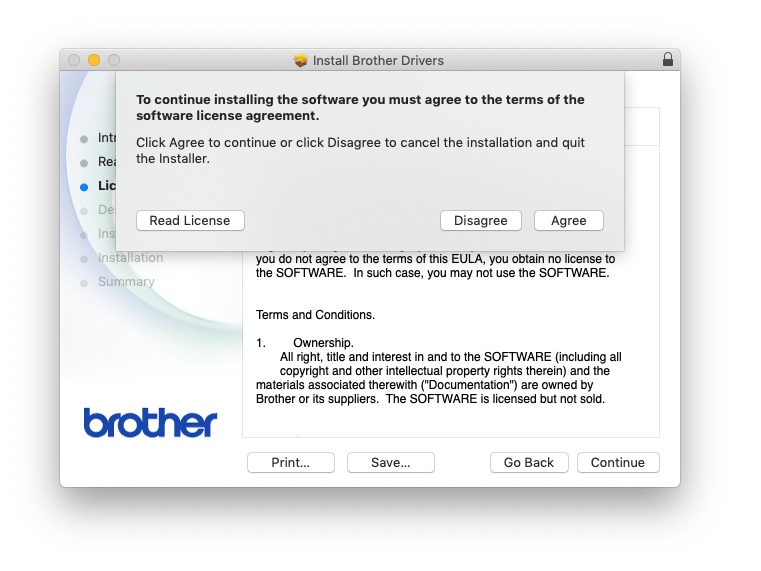Click the Continue button
This screenshot has width=761, height=571.
pyautogui.click(x=617, y=462)
